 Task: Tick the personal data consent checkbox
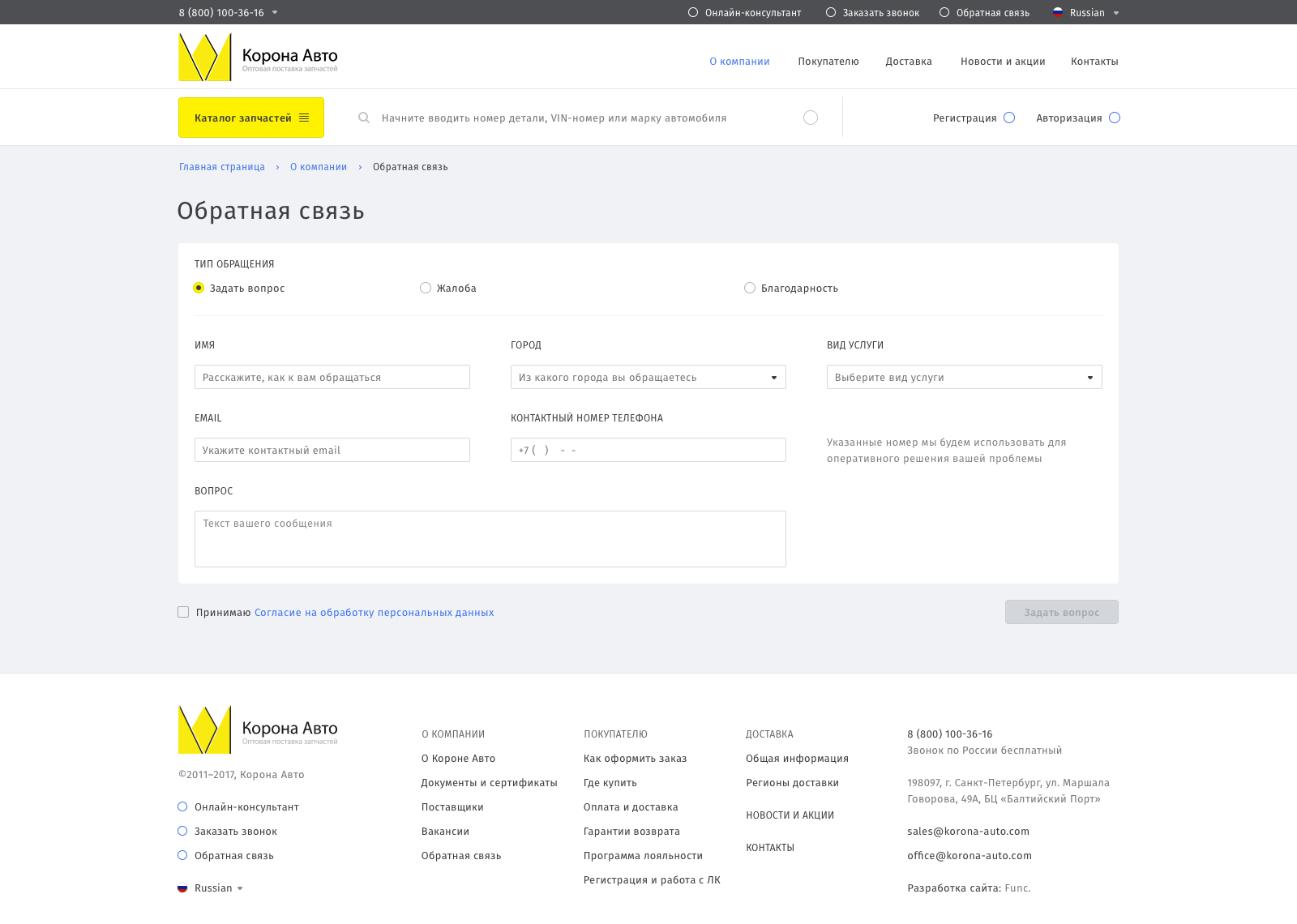[183, 612]
